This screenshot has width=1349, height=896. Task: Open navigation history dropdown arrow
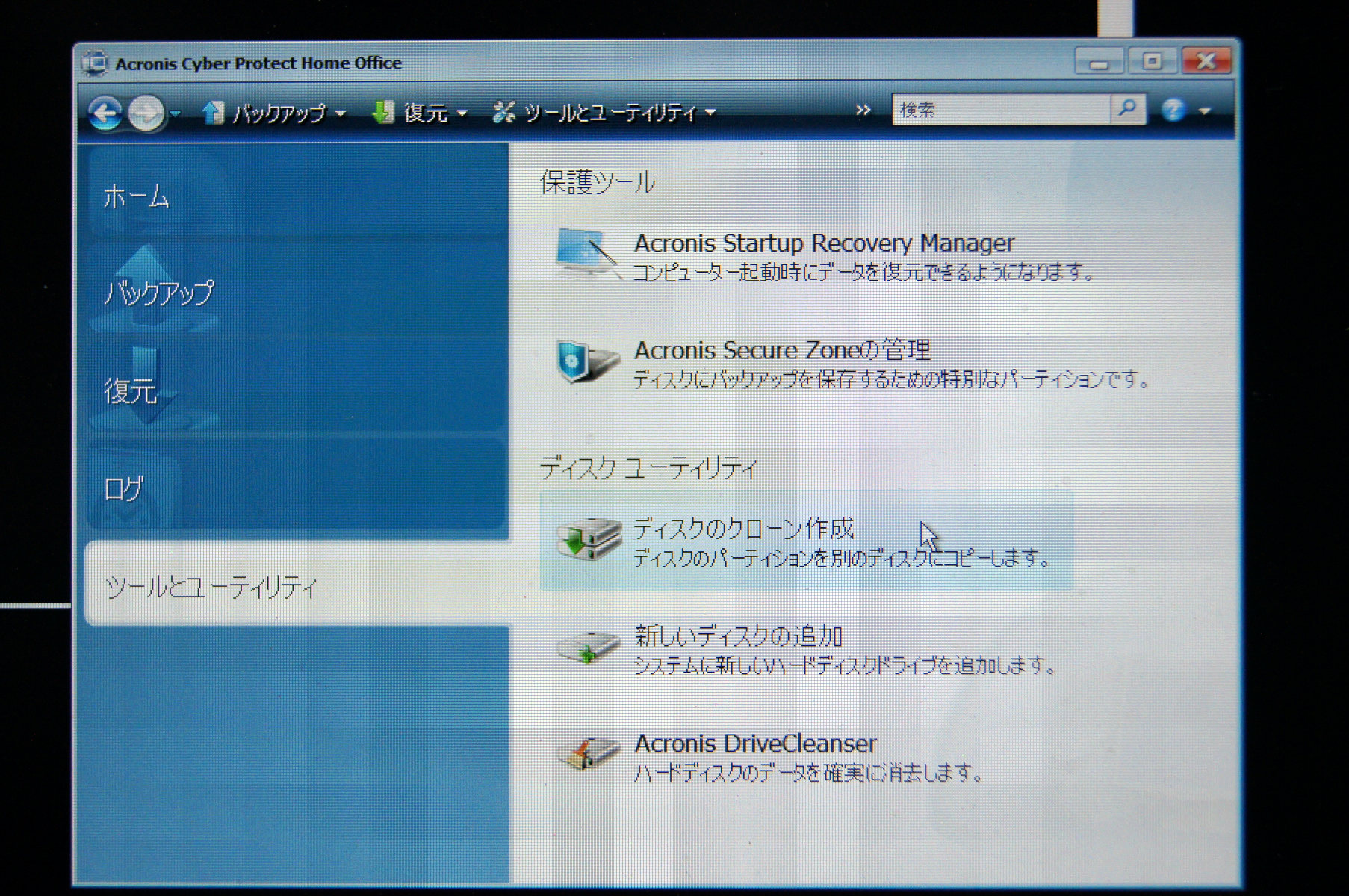click(x=175, y=113)
